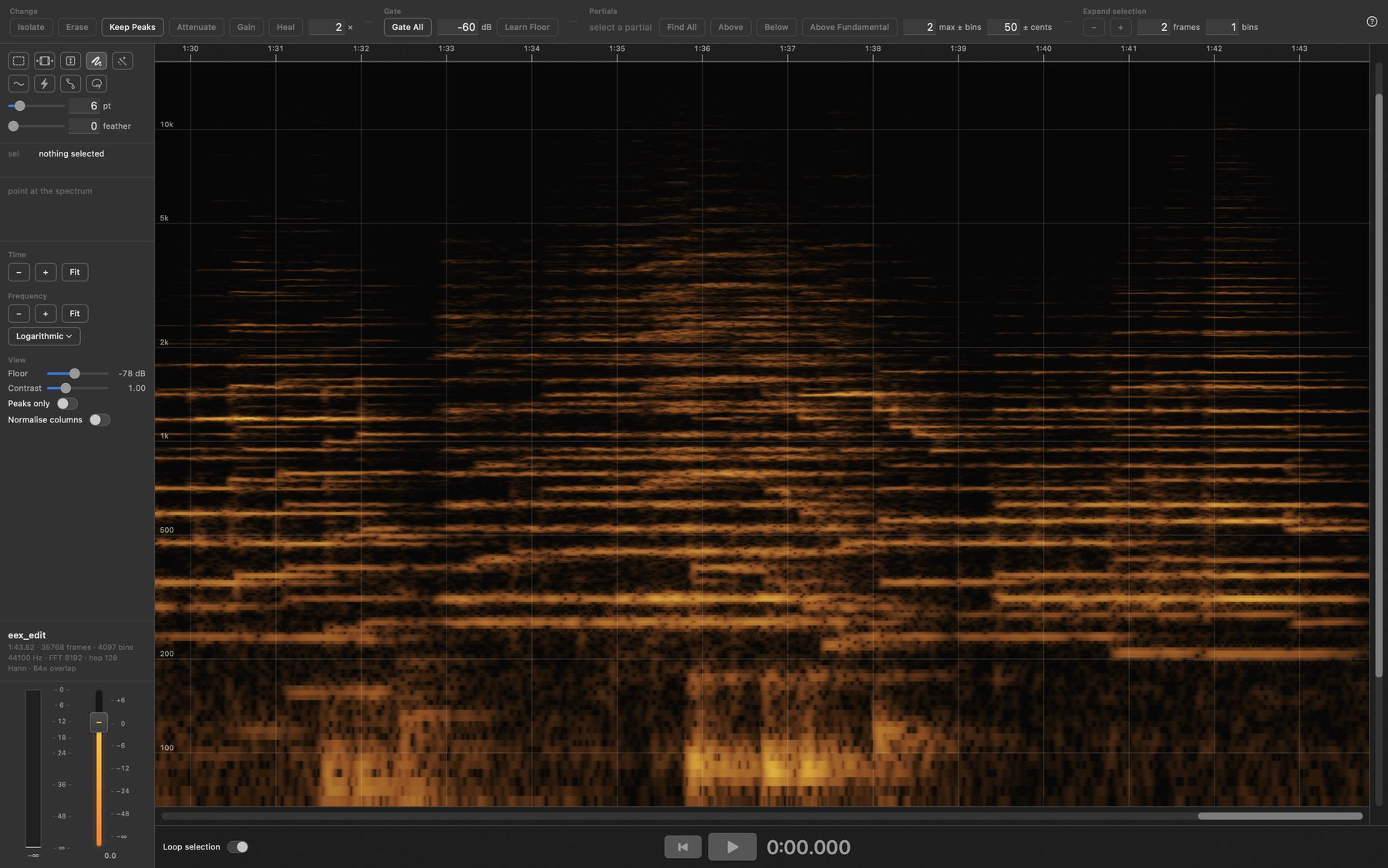
Task: Open the Logarithmic frequency scale dropdown
Action: tap(44, 336)
